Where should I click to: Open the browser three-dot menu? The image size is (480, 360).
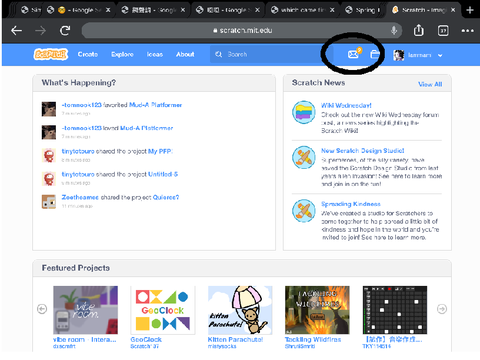click(467, 31)
